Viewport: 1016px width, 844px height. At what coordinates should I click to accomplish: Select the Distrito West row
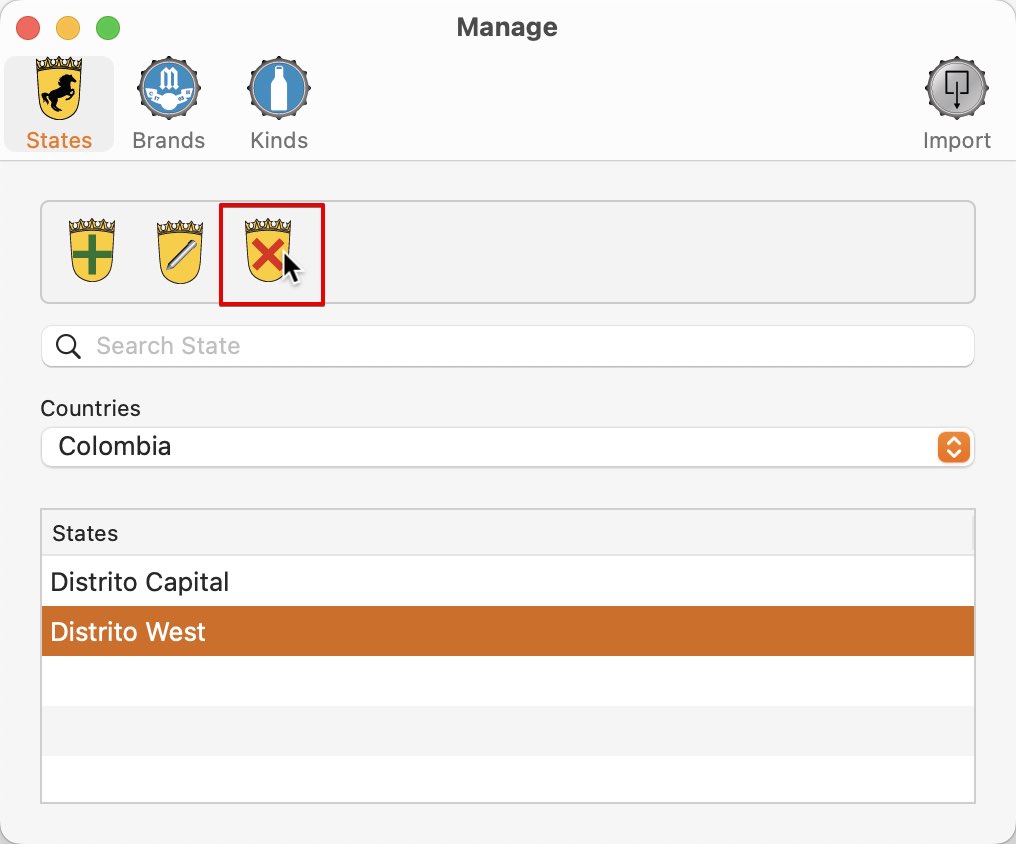[507, 632]
